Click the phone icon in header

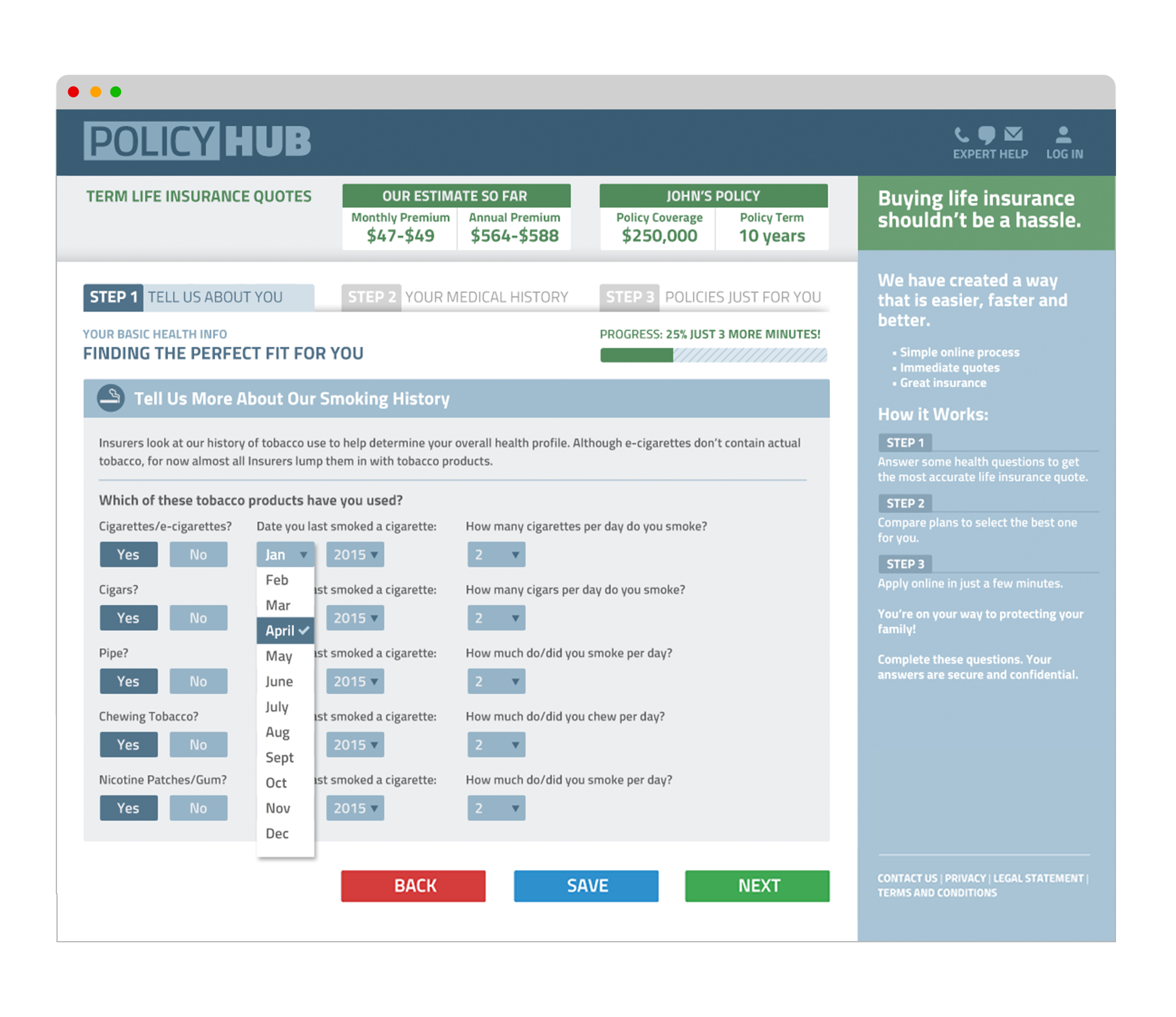(x=961, y=135)
